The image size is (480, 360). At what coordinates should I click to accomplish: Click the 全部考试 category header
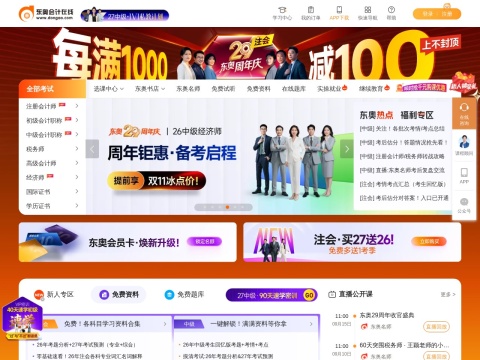tap(52, 89)
